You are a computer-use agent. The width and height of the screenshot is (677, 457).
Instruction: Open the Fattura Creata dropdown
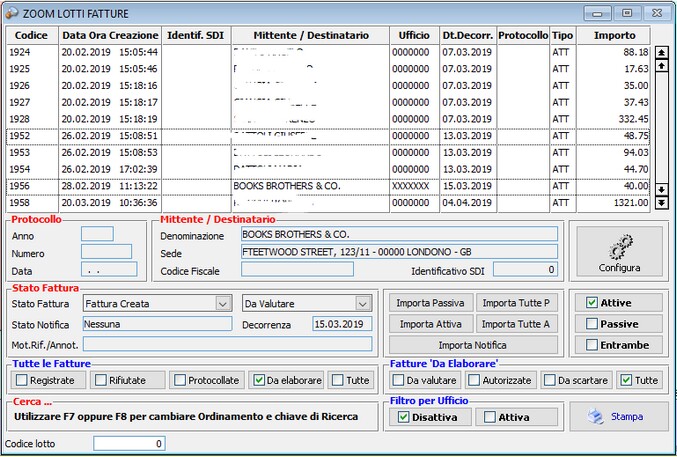click(223, 304)
